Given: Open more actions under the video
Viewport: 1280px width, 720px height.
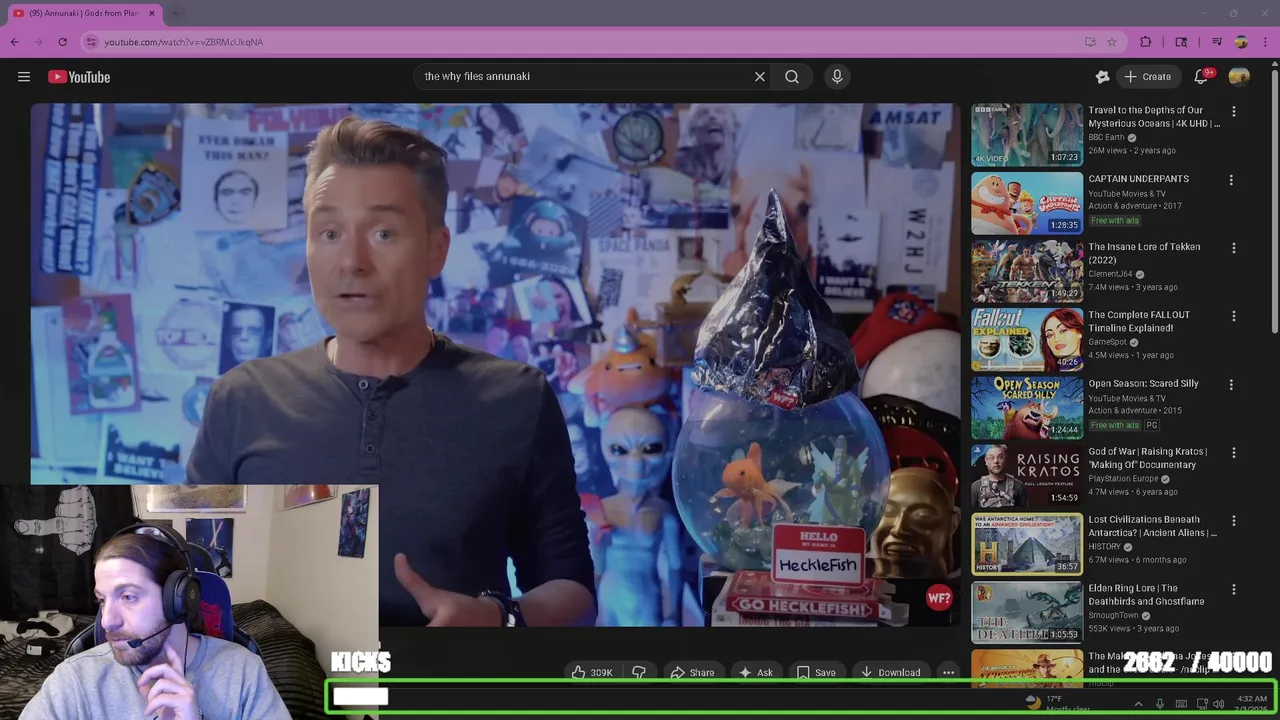Looking at the screenshot, I should (x=948, y=673).
